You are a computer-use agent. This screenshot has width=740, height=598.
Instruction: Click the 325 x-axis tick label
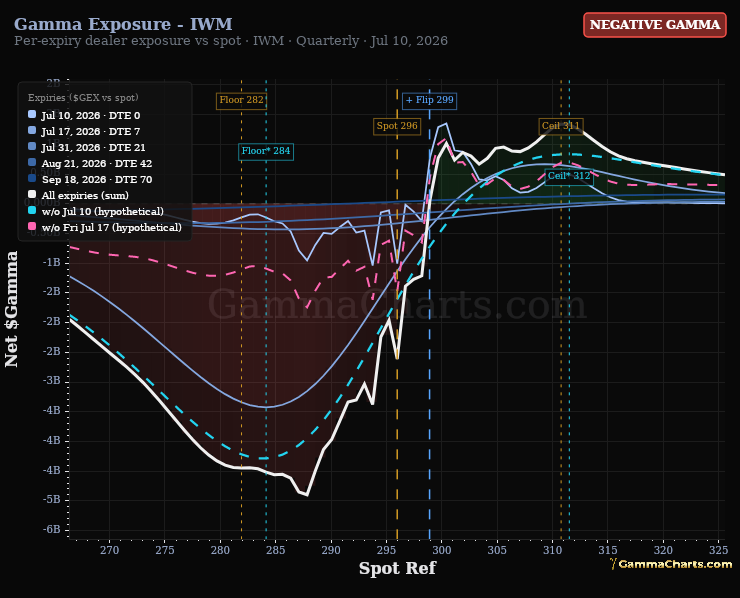pyautogui.click(x=719, y=550)
